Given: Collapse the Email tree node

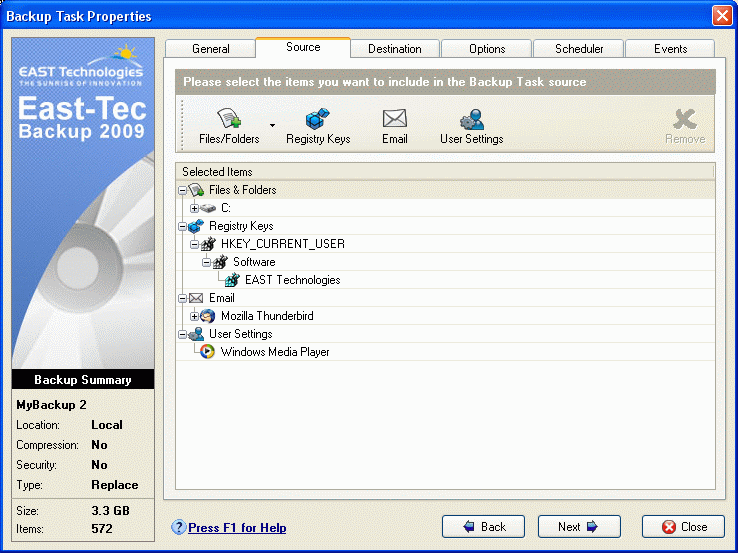Looking at the screenshot, I should (x=183, y=298).
